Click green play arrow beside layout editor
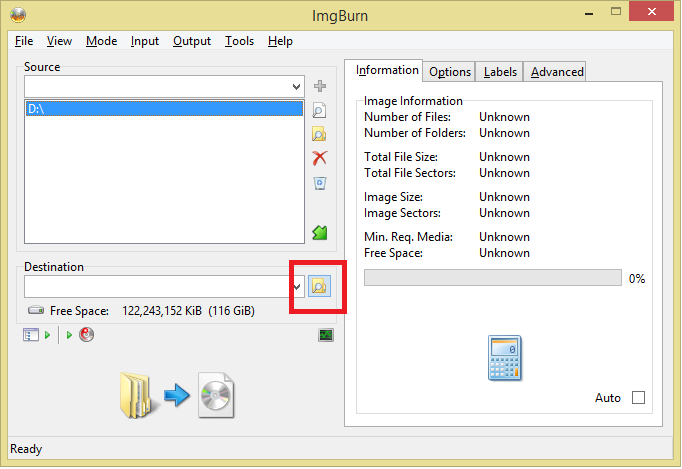 [47, 335]
